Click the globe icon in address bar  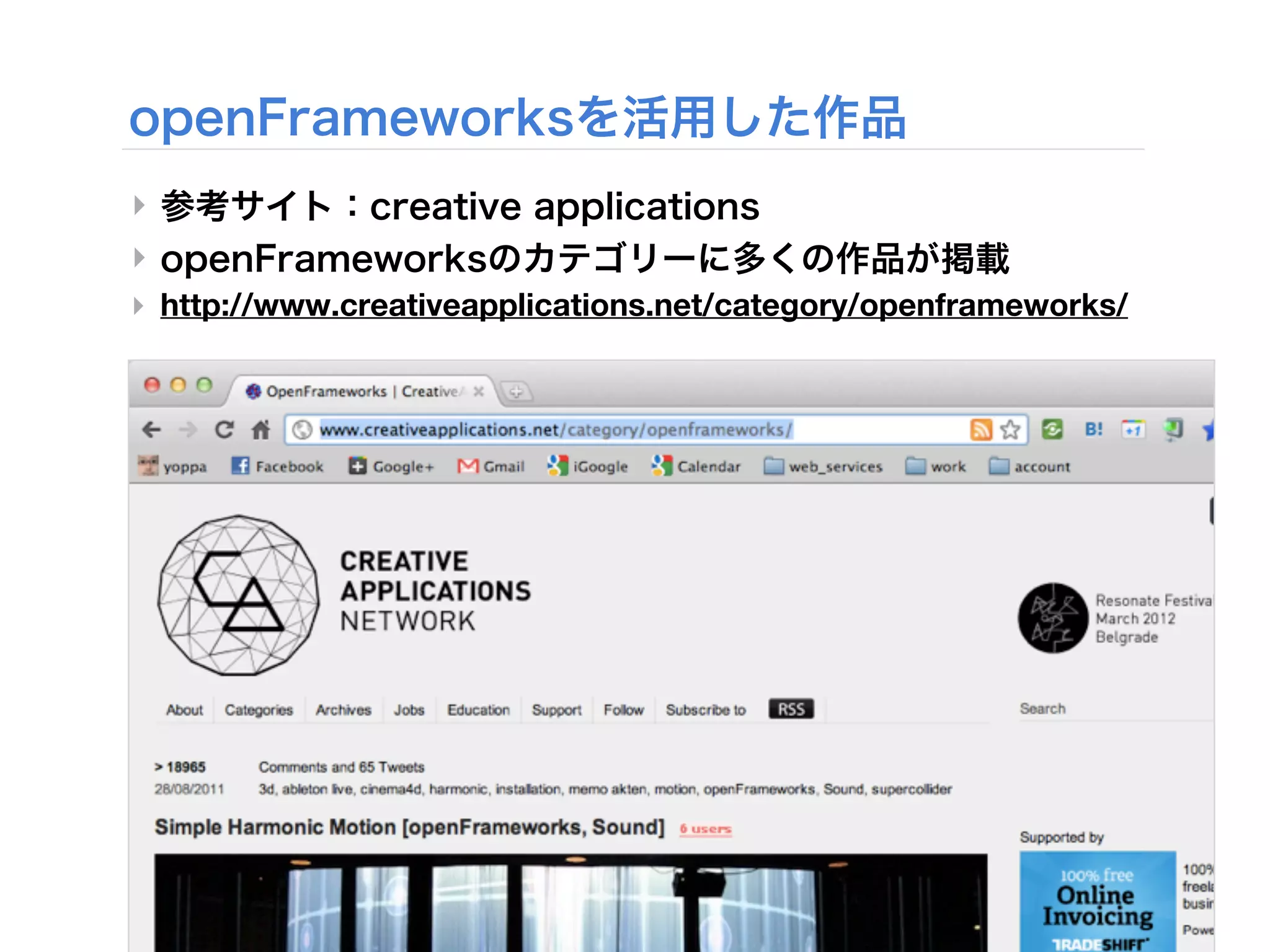point(302,430)
